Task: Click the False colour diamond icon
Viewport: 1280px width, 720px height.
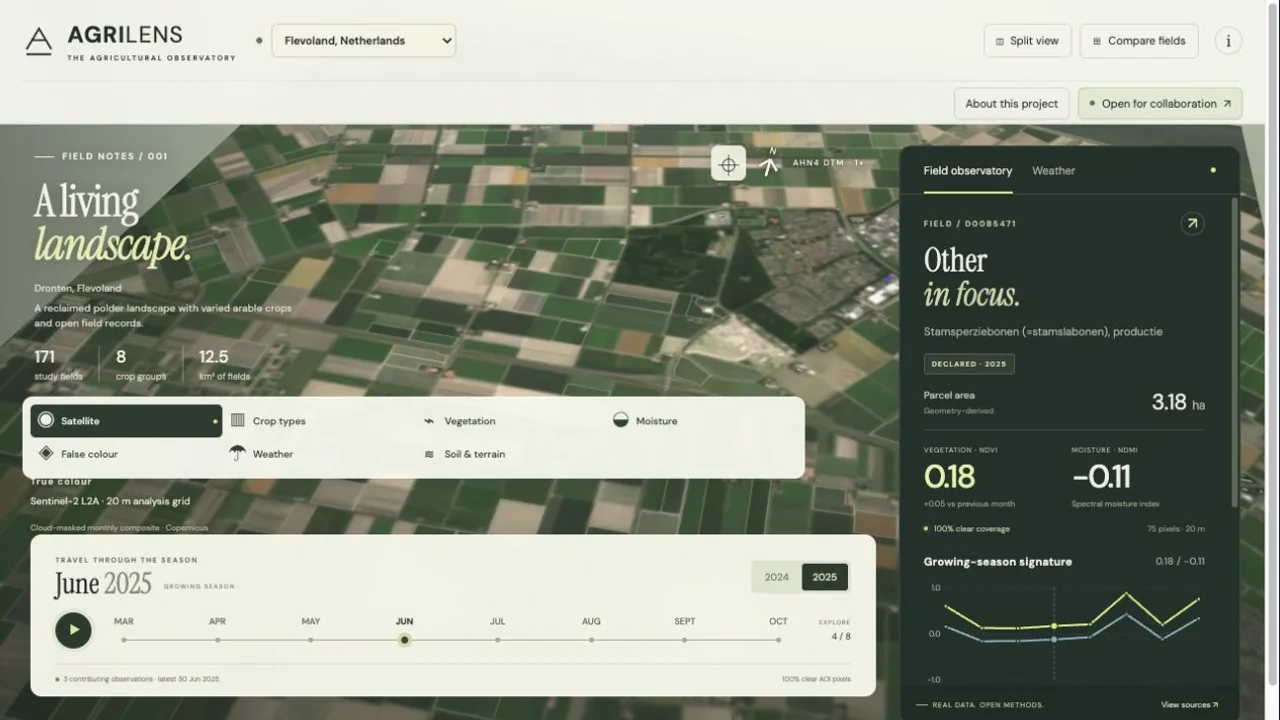Action: pyautogui.click(x=45, y=453)
